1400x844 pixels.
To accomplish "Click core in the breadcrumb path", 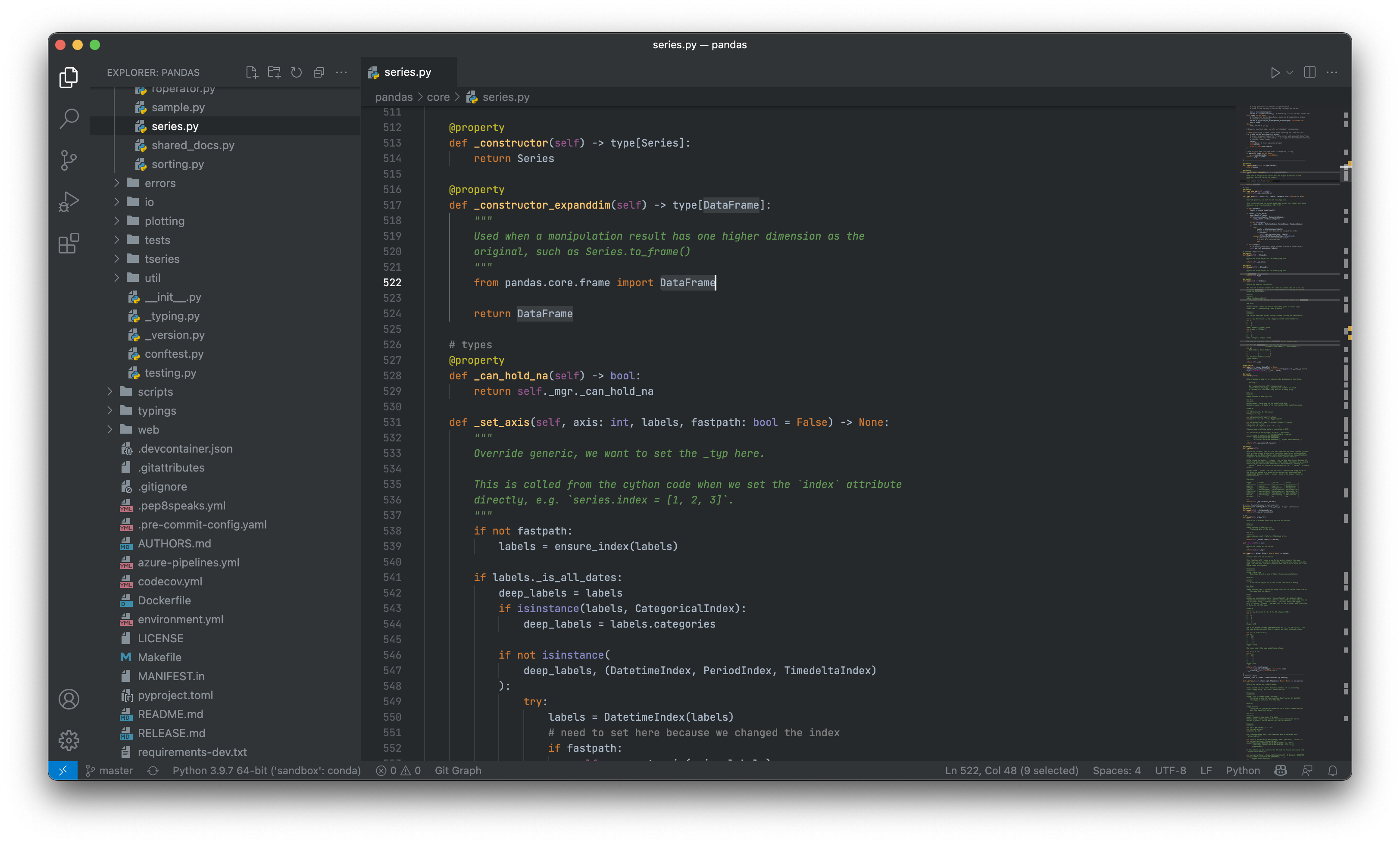I will click(437, 97).
